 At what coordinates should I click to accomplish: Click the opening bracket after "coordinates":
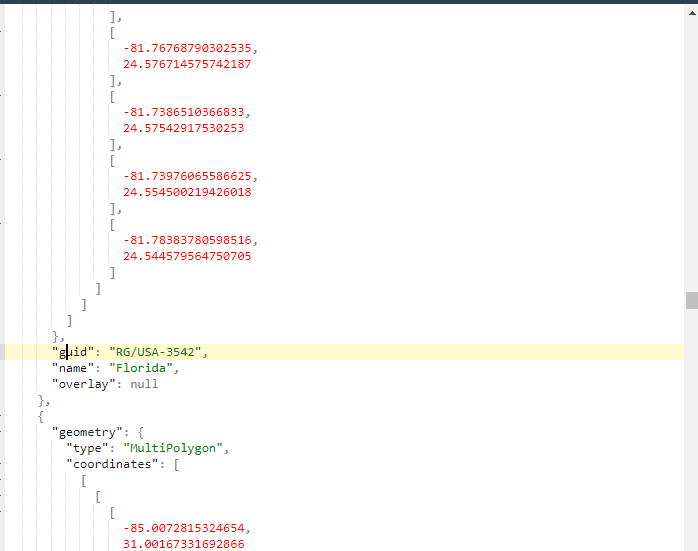(x=176, y=465)
